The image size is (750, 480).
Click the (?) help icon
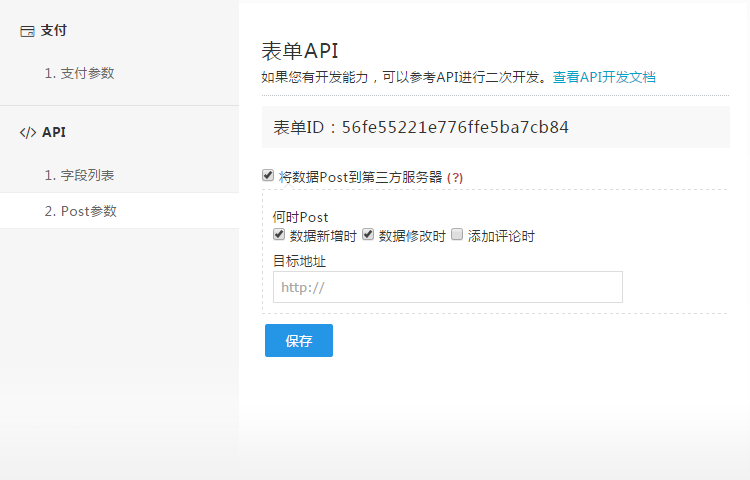(x=455, y=177)
